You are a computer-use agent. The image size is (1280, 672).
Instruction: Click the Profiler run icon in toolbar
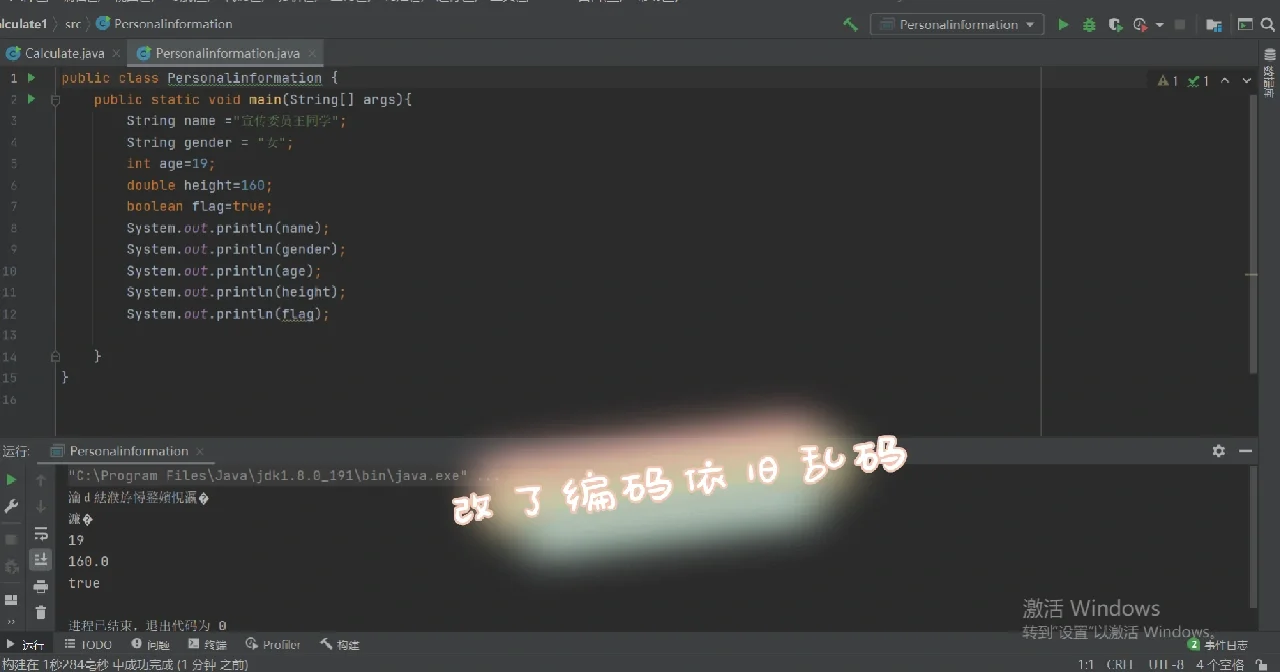coord(1141,24)
